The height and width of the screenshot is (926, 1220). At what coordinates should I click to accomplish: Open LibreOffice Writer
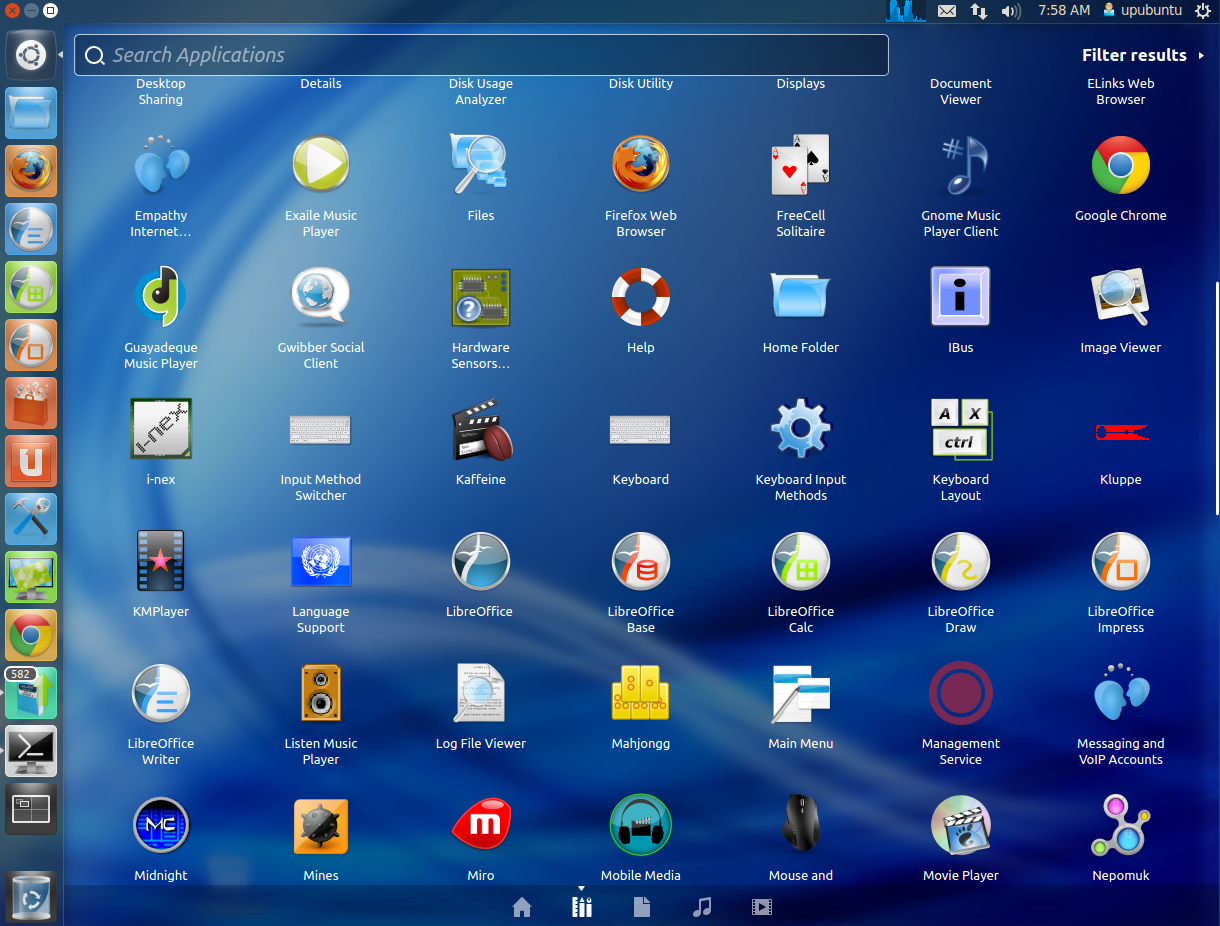click(160, 693)
